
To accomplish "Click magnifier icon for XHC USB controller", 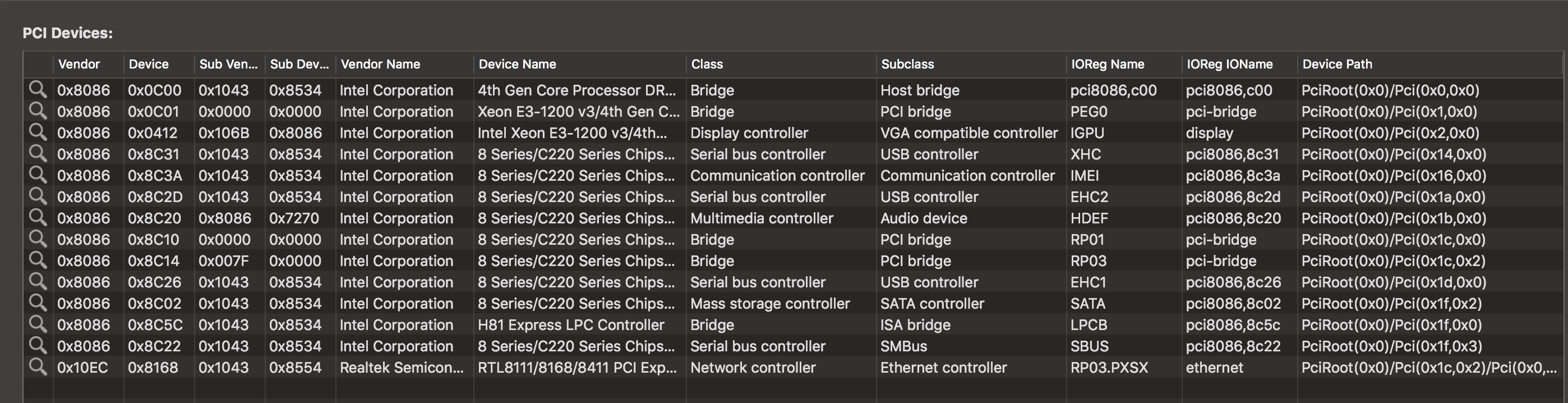I will pyautogui.click(x=38, y=153).
